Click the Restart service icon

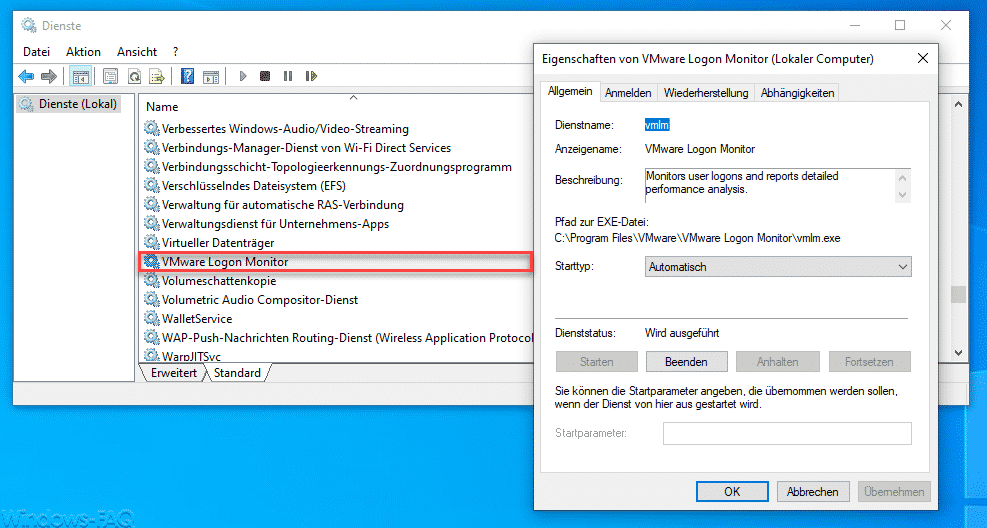click(311, 76)
